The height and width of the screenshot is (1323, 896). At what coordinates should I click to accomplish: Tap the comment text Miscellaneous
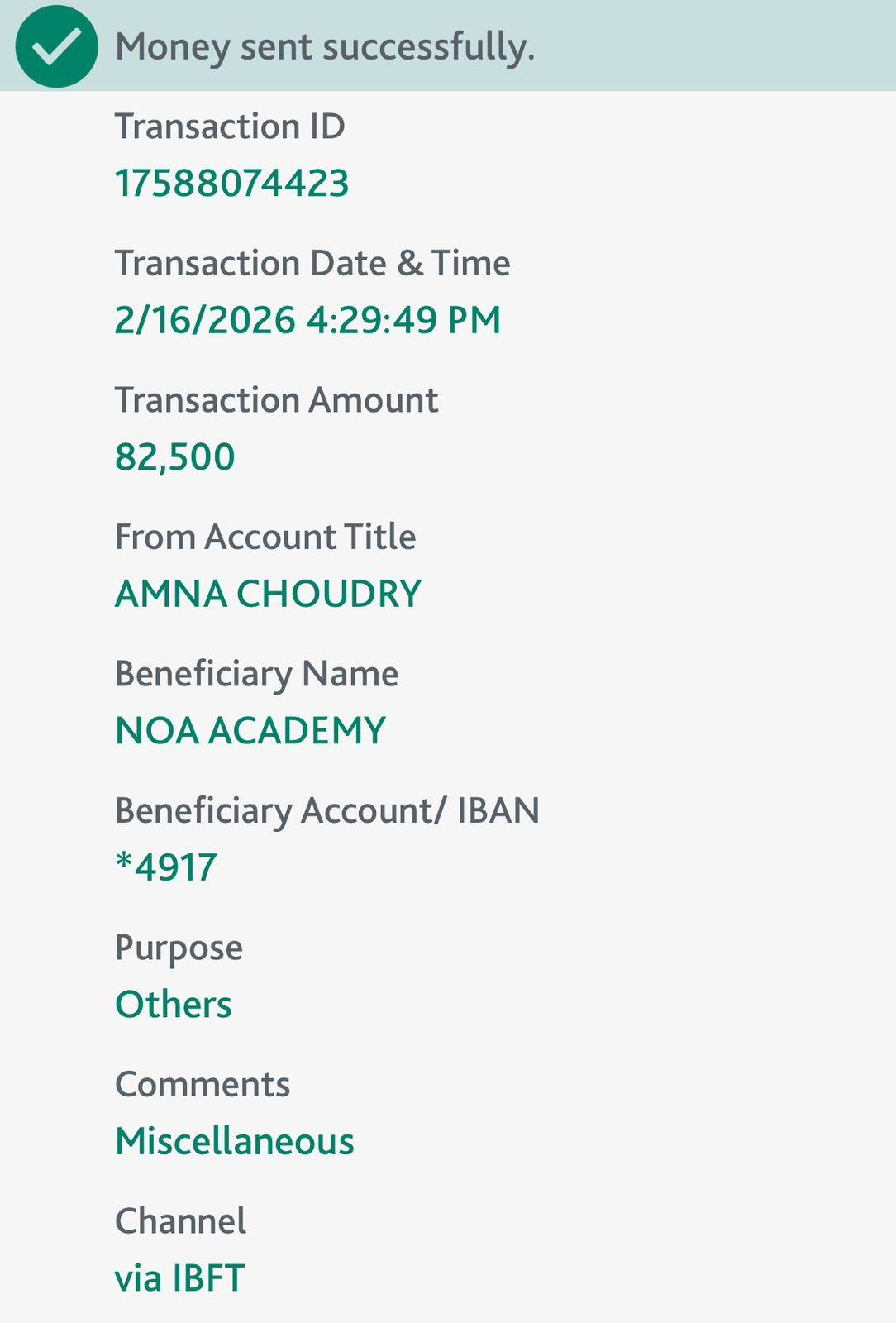click(235, 1141)
